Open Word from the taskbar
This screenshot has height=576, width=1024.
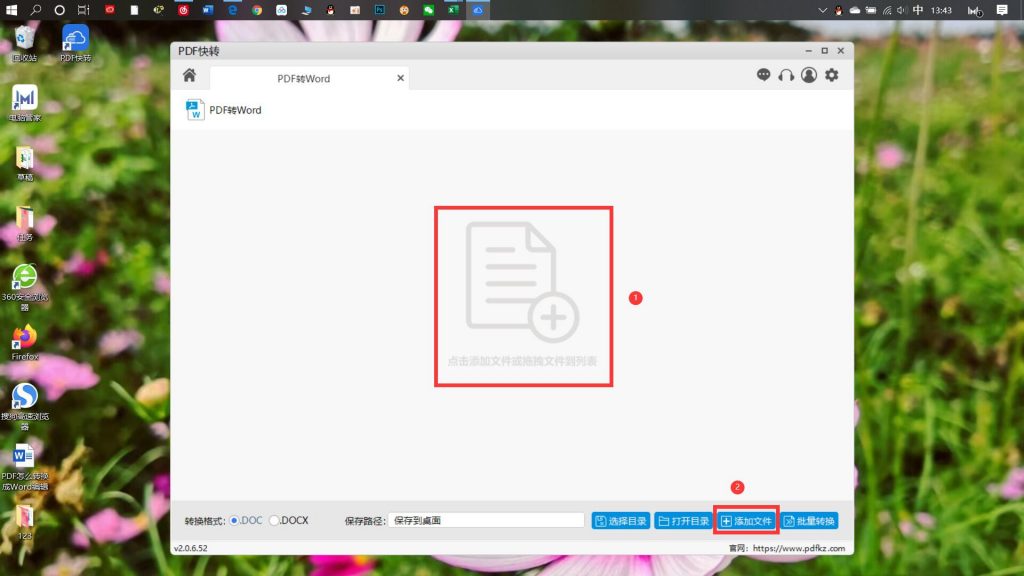[x=208, y=10]
